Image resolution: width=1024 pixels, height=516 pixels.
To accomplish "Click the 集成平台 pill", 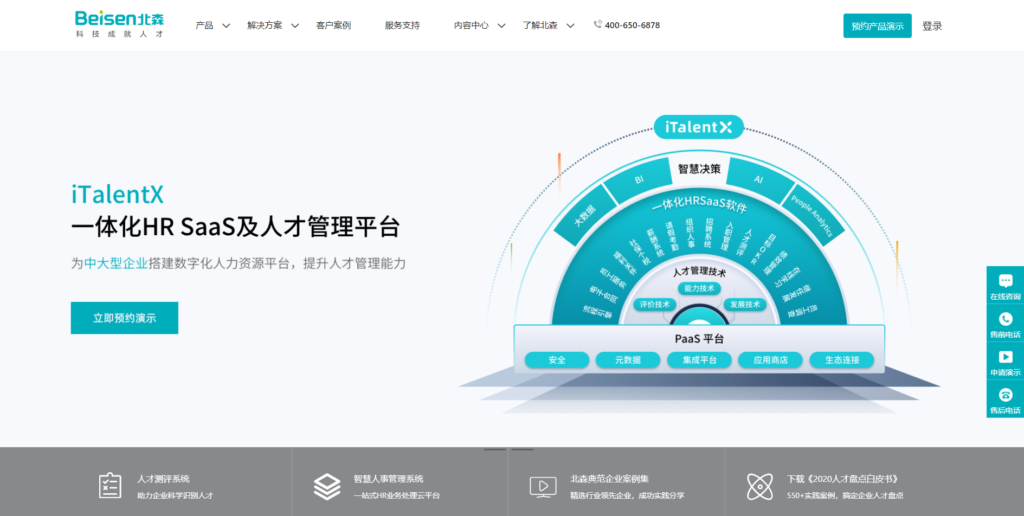I will pos(699,360).
